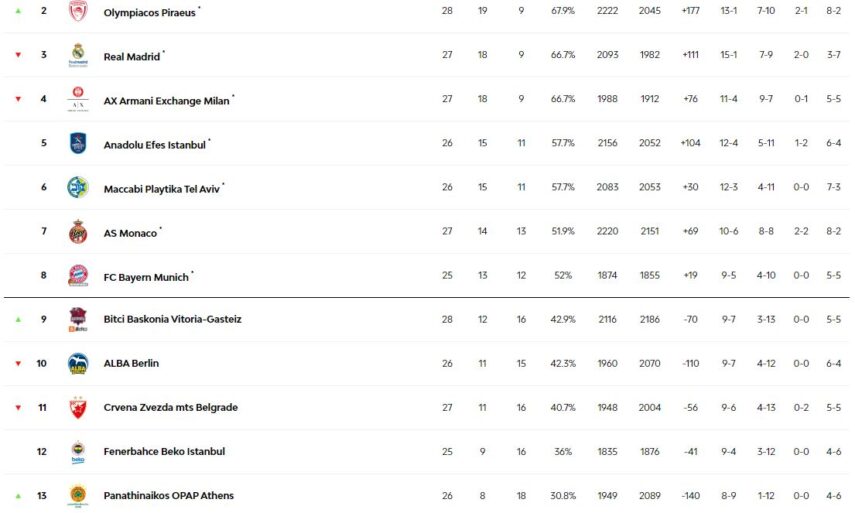The height and width of the screenshot is (513, 855).
Task: Open the Fenerbahce Beko Istanbul link
Action: pyautogui.click(x=164, y=452)
